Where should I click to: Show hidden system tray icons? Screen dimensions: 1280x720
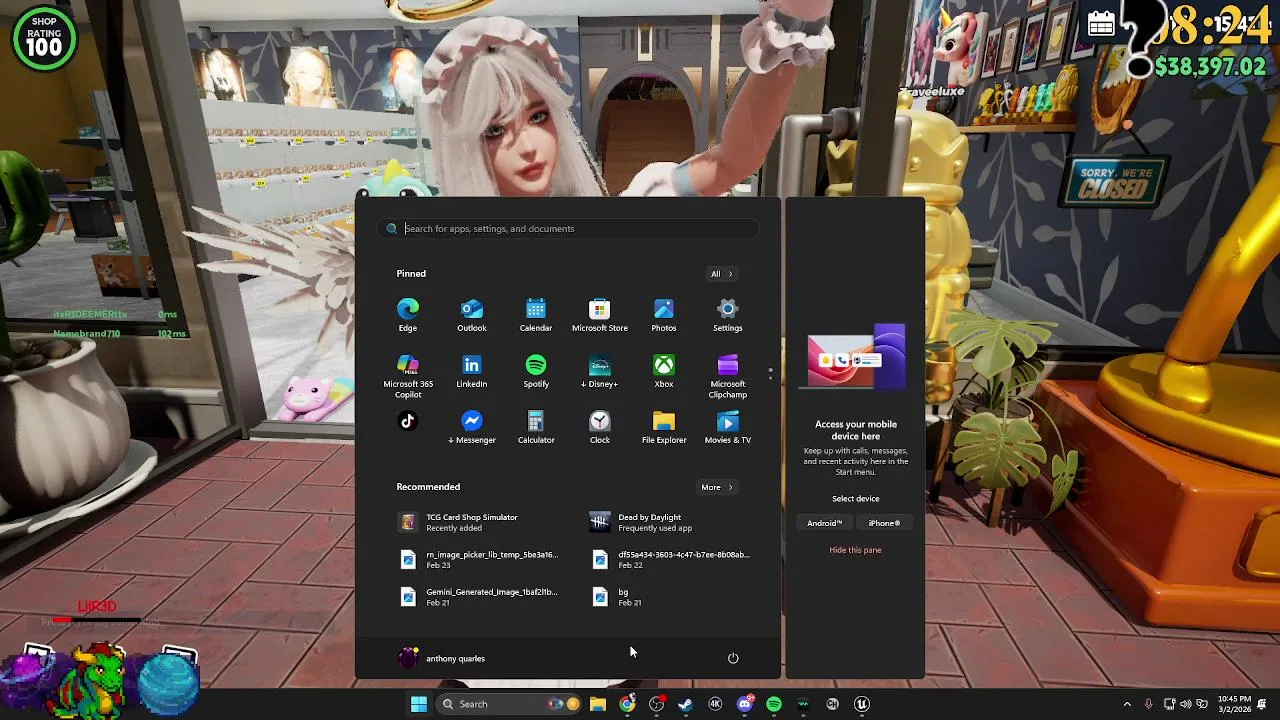pyautogui.click(x=1127, y=704)
